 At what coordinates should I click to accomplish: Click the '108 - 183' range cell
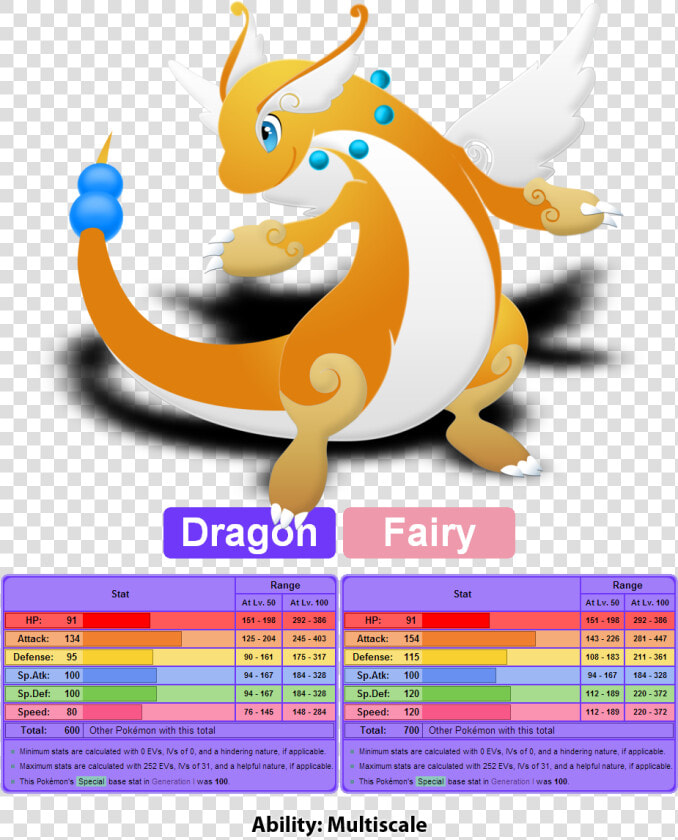pyautogui.click(x=602, y=657)
